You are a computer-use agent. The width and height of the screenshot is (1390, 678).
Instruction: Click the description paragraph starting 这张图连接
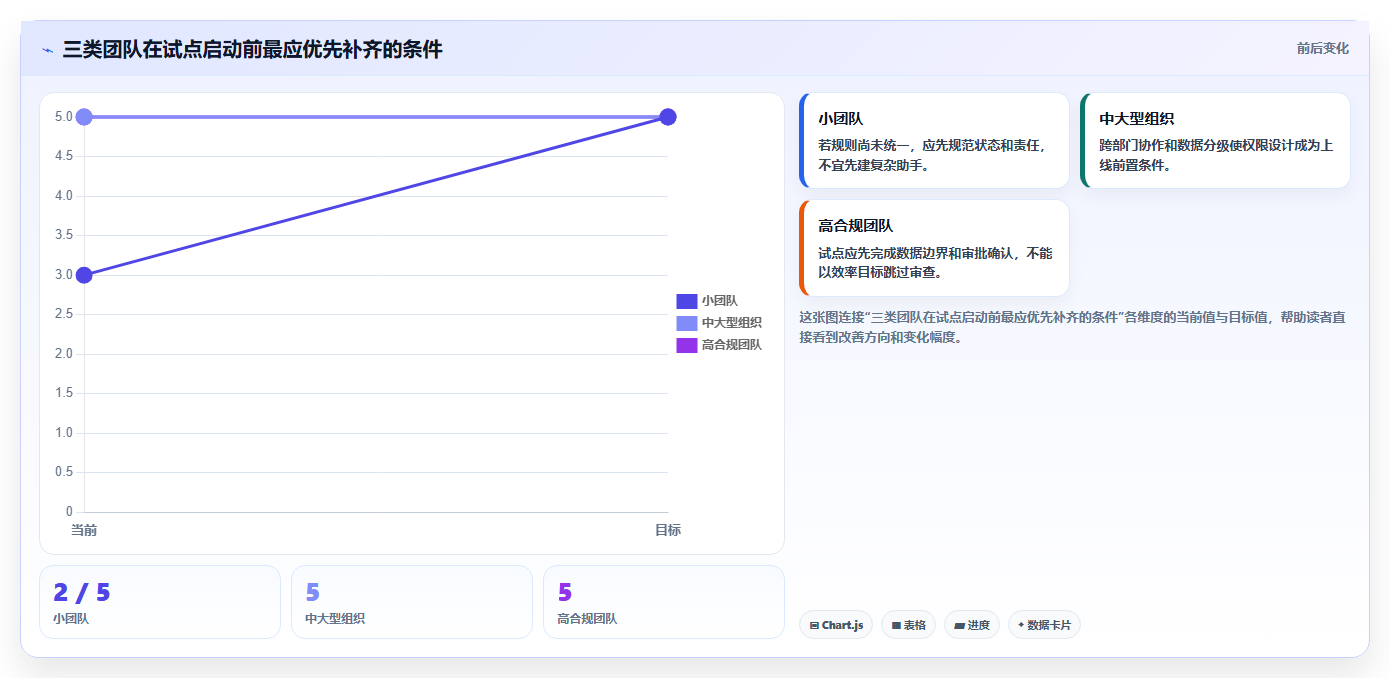coord(1074,327)
